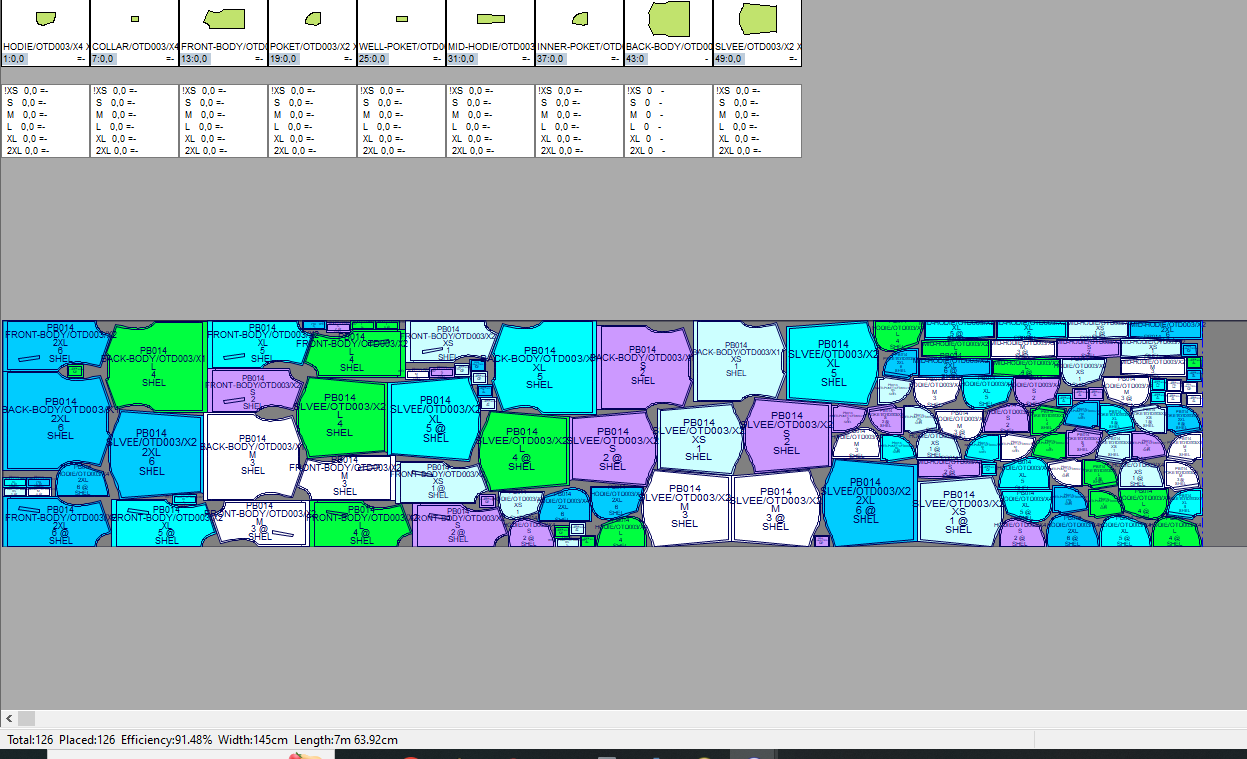Click the Efficiency readout in the status bar

(x=166, y=740)
